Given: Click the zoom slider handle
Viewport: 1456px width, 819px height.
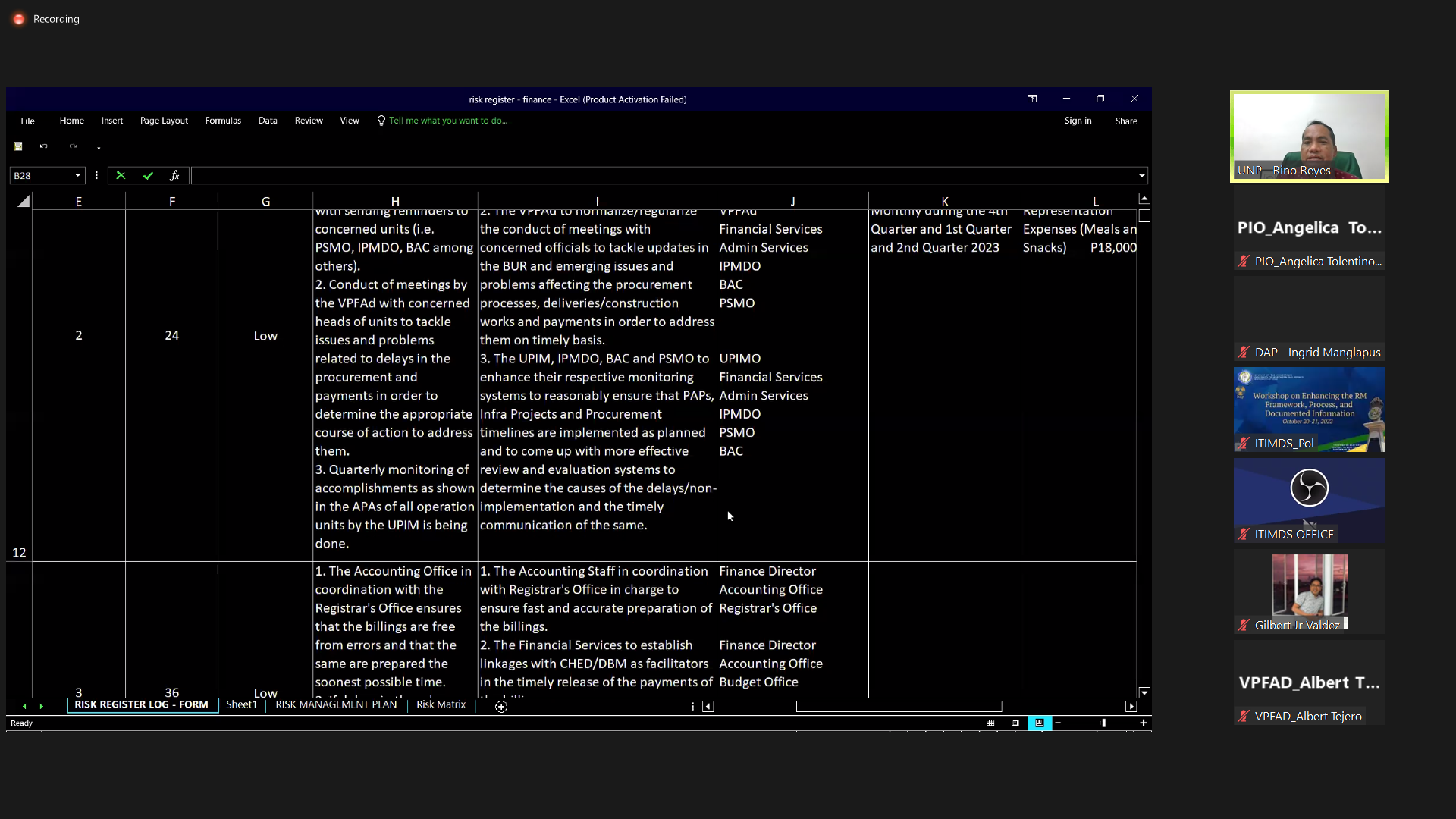Looking at the screenshot, I should [x=1103, y=723].
